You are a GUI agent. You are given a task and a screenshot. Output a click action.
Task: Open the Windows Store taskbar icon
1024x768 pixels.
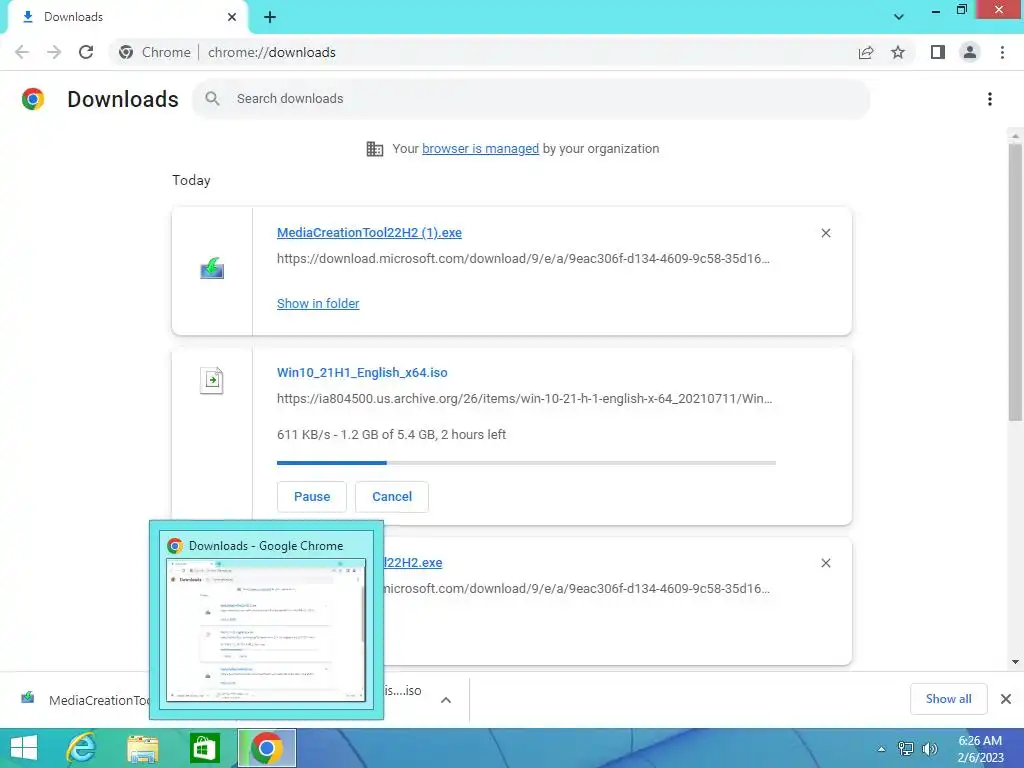pyautogui.click(x=204, y=748)
